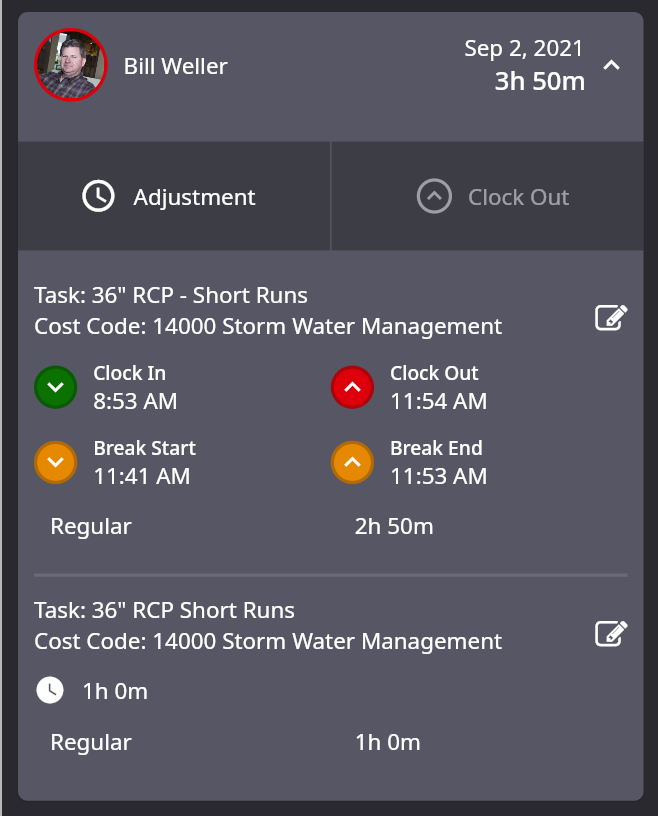This screenshot has height=816, width=658.
Task: Click Bill Weller's profile photo
Action: pos(71,65)
